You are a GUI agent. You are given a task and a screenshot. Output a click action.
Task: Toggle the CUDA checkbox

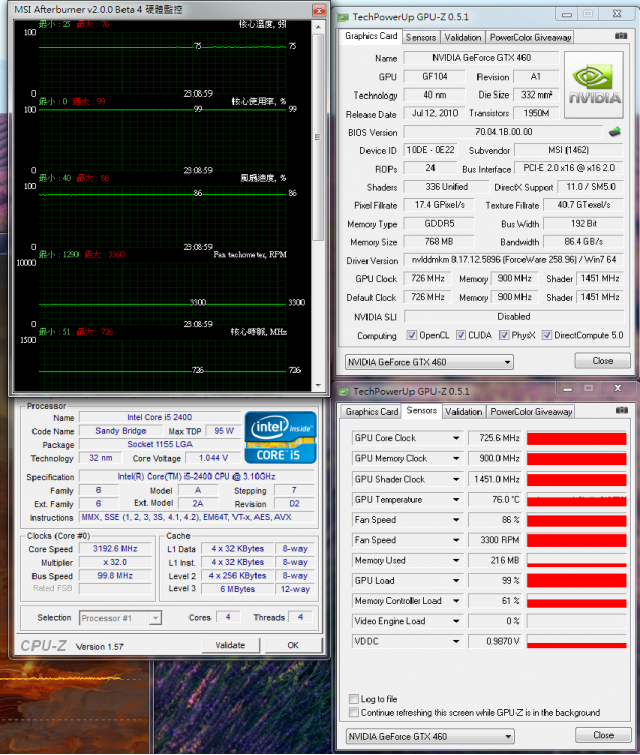pyautogui.click(x=461, y=335)
